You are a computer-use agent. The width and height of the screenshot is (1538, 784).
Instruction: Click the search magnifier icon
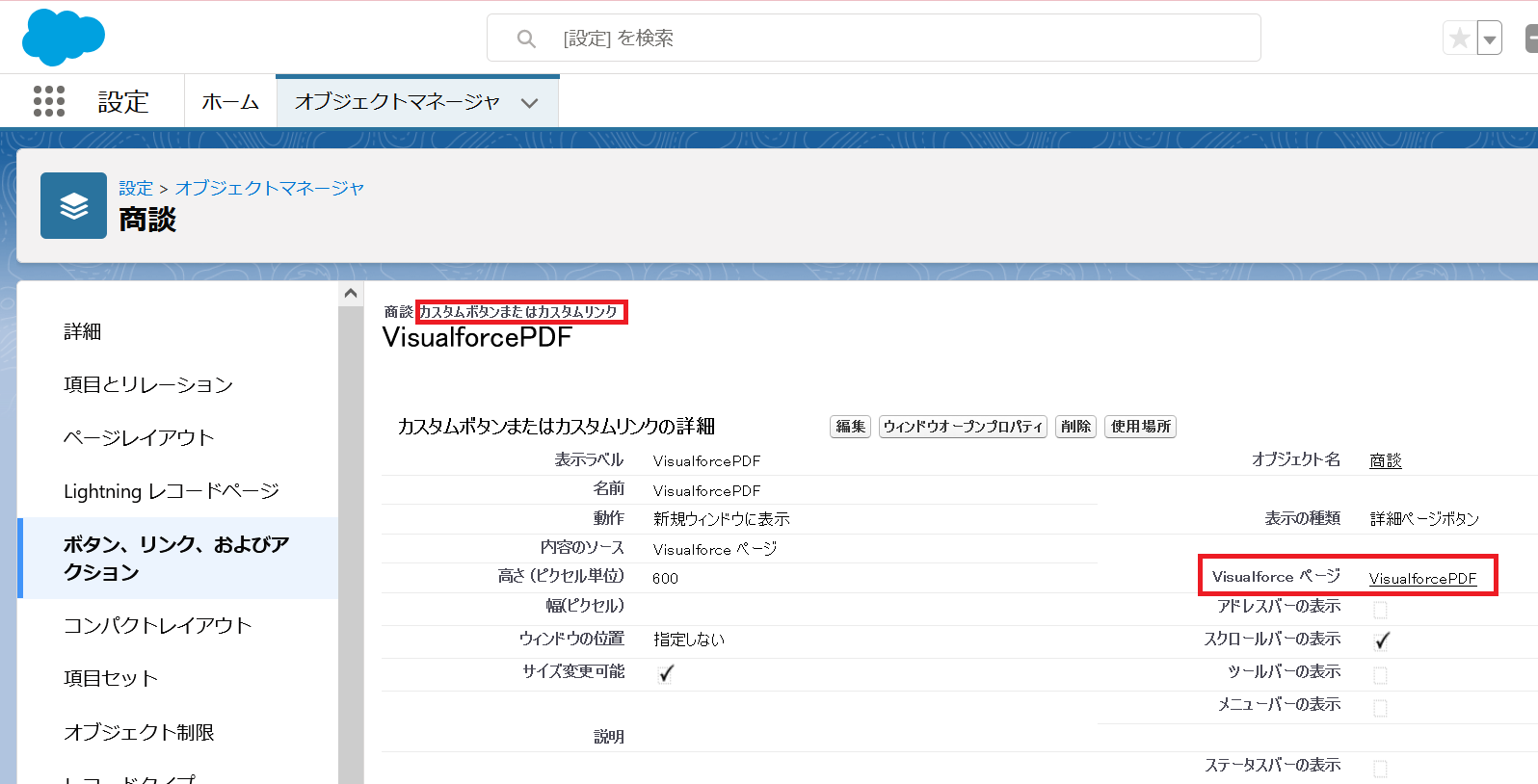(526, 39)
